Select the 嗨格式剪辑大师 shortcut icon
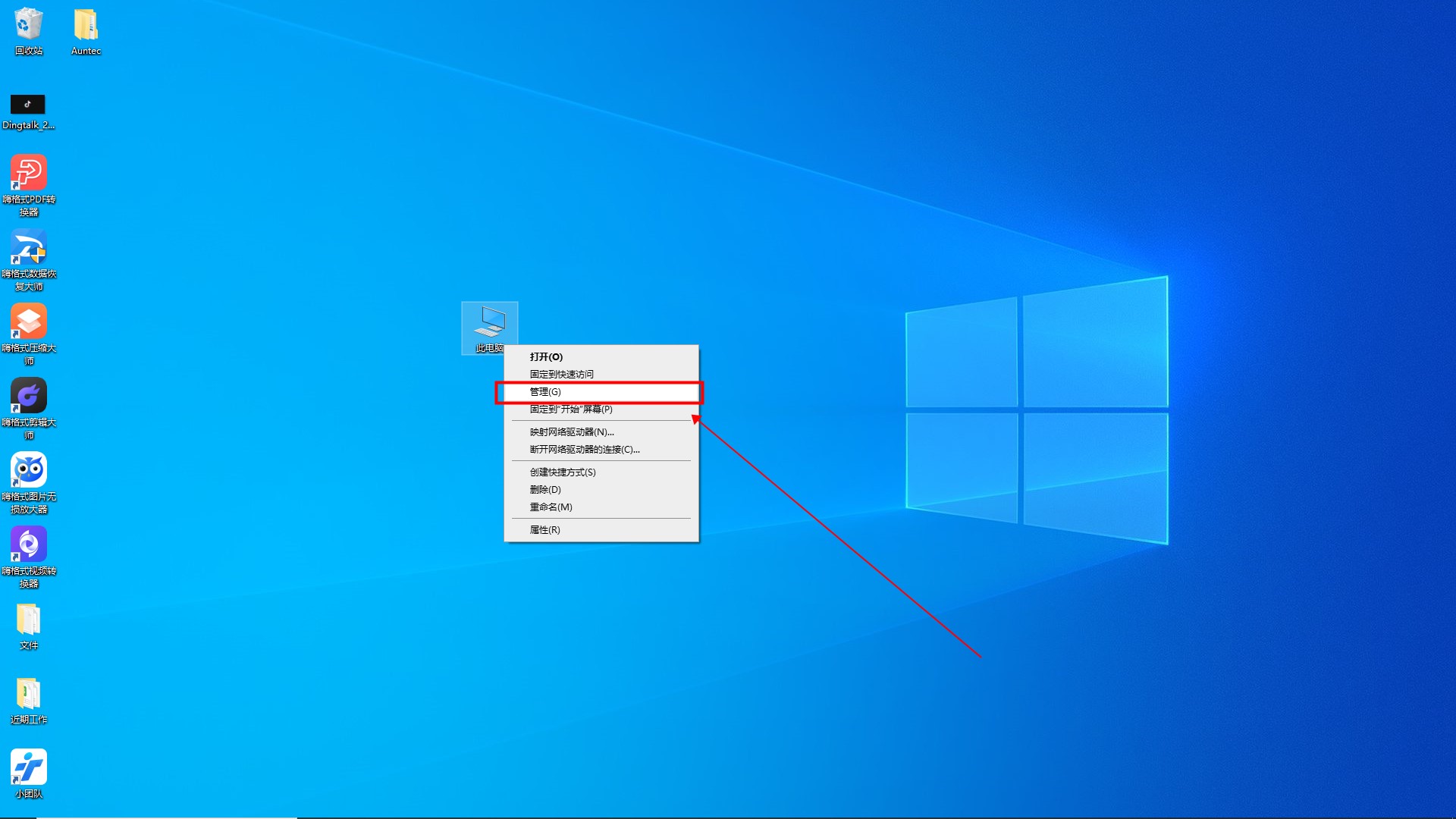The height and width of the screenshot is (819, 1456). [x=29, y=409]
